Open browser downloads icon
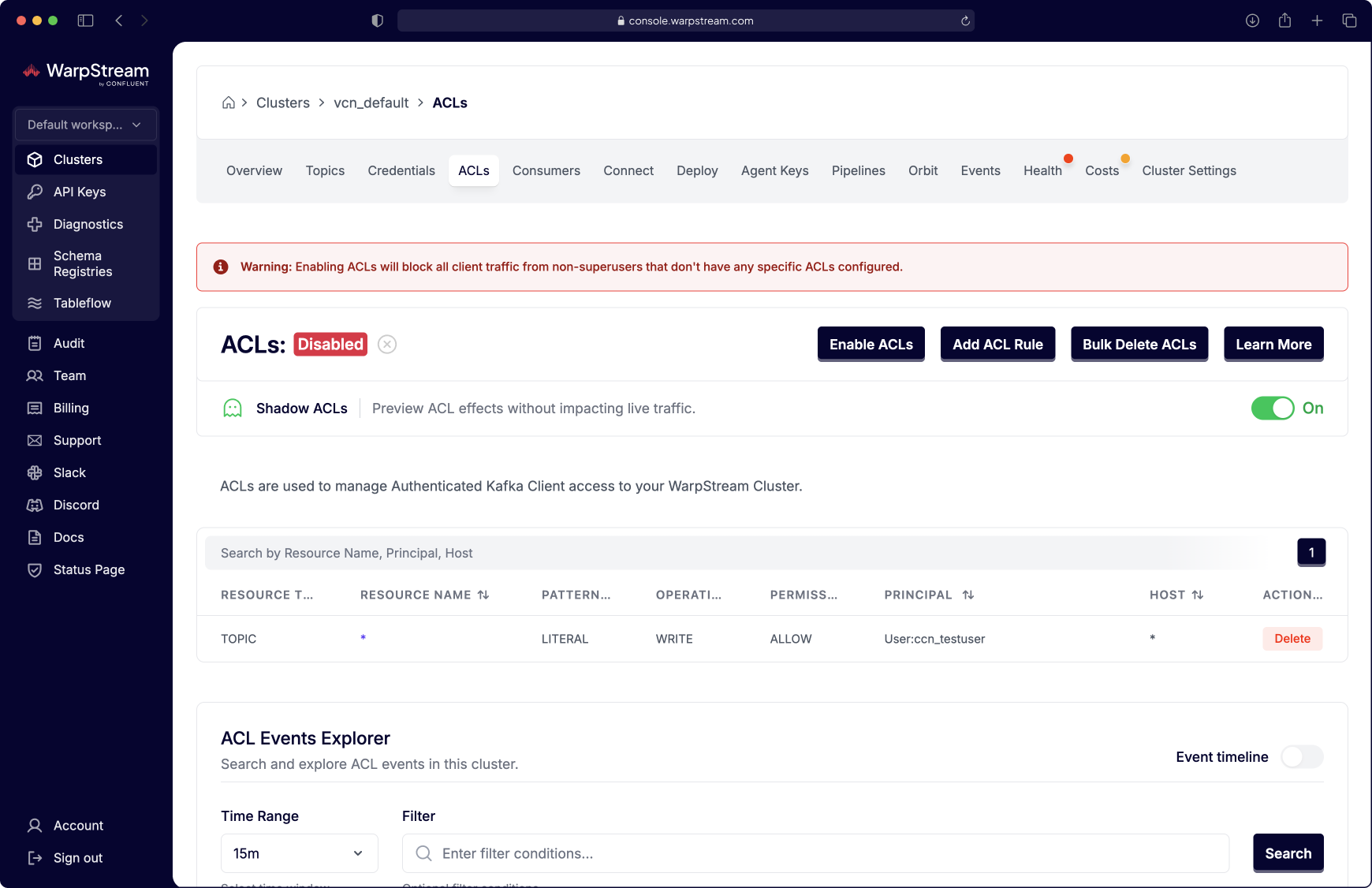The image size is (1372, 888). pyautogui.click(x=1252, y=21)
